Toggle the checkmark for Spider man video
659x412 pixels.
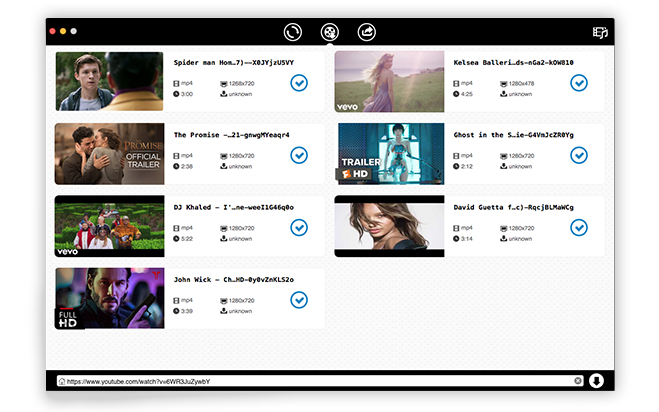(298, 83)
